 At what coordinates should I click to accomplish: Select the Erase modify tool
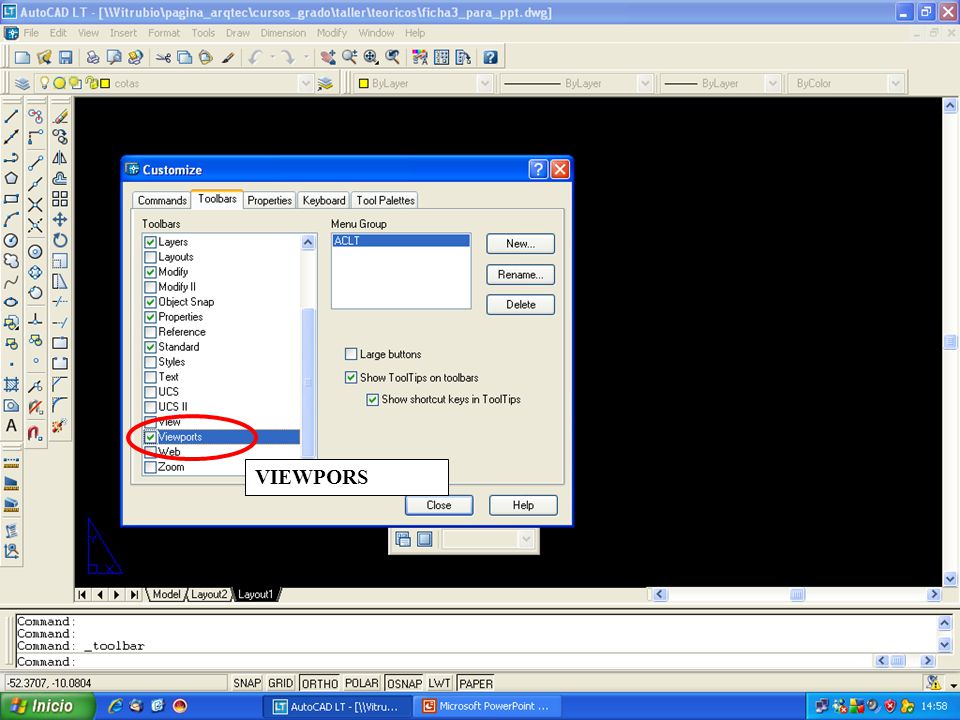pyautogui.click(x=60, y=116)
